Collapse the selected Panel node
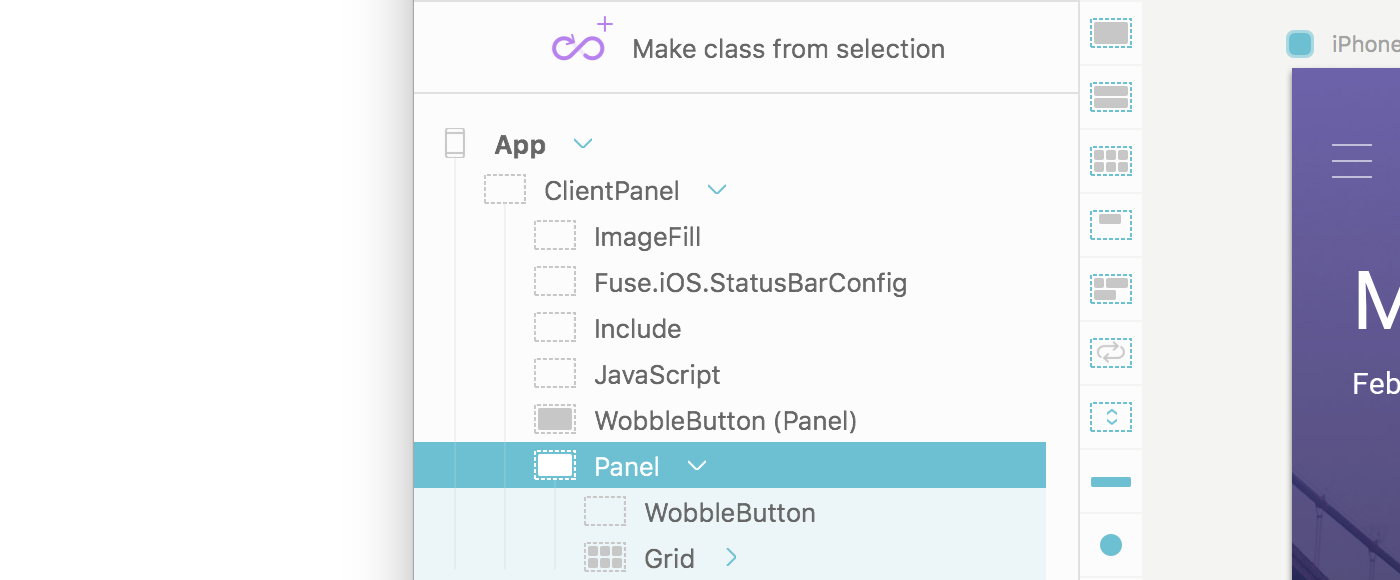Image resolution: width=1400 pixels, height=580 pixels. [697, 466]
